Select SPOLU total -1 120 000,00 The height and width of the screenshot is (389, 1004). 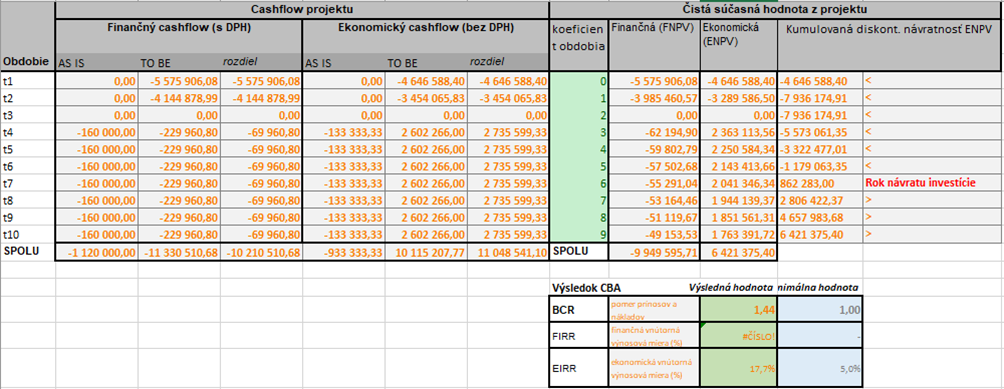pyautogui.click(x=97, y=252)
